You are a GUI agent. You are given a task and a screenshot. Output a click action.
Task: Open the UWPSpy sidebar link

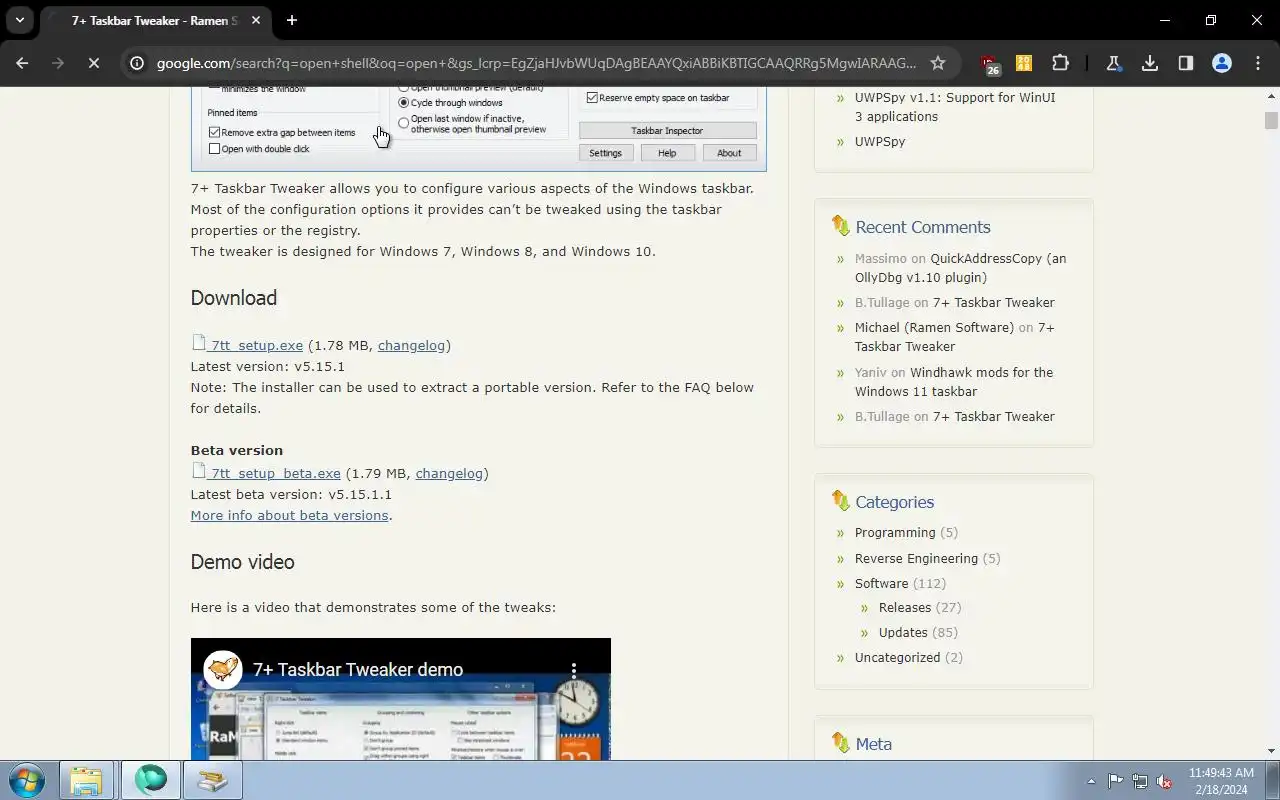(x=880, y=141)
